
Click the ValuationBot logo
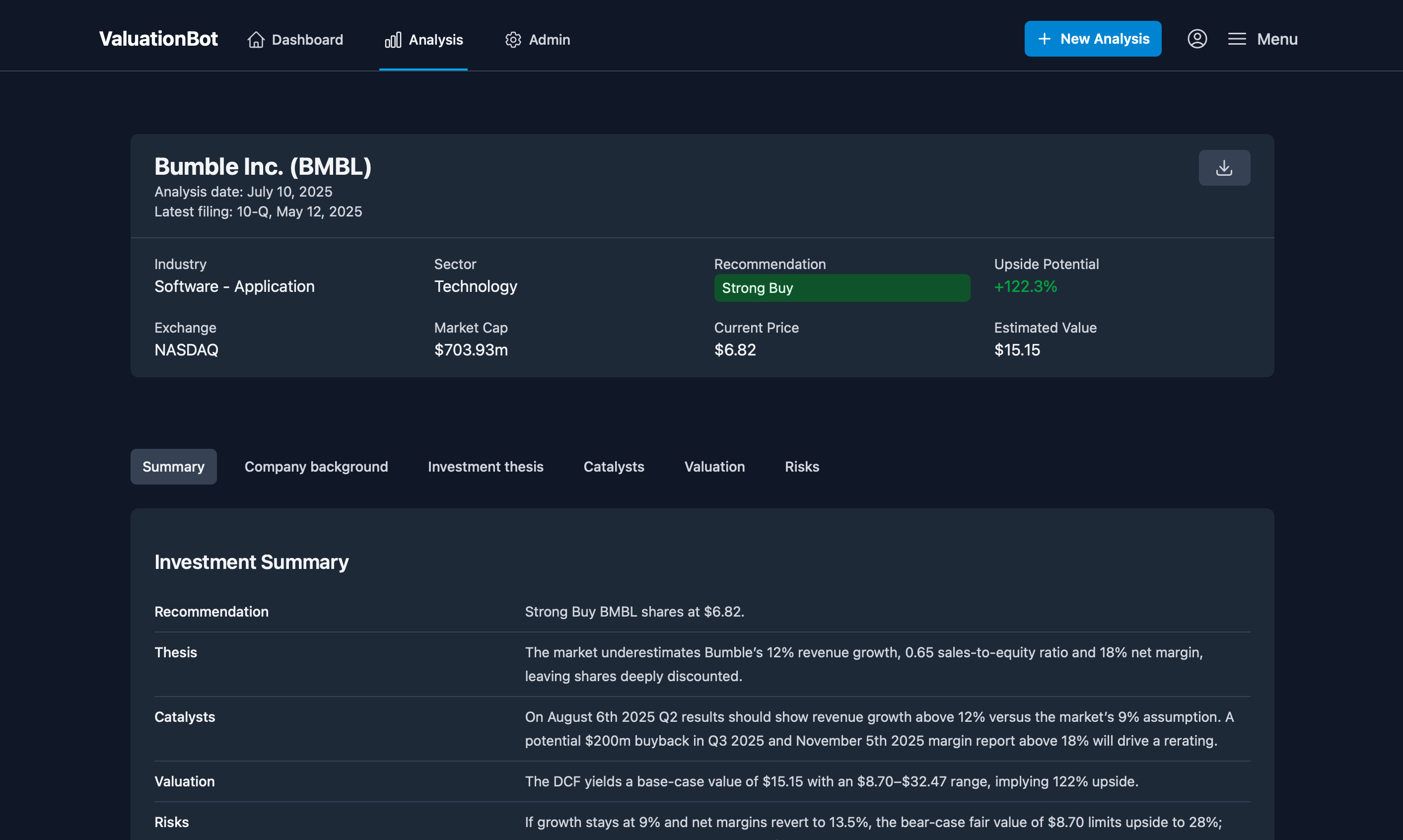(x=158, y=39)
